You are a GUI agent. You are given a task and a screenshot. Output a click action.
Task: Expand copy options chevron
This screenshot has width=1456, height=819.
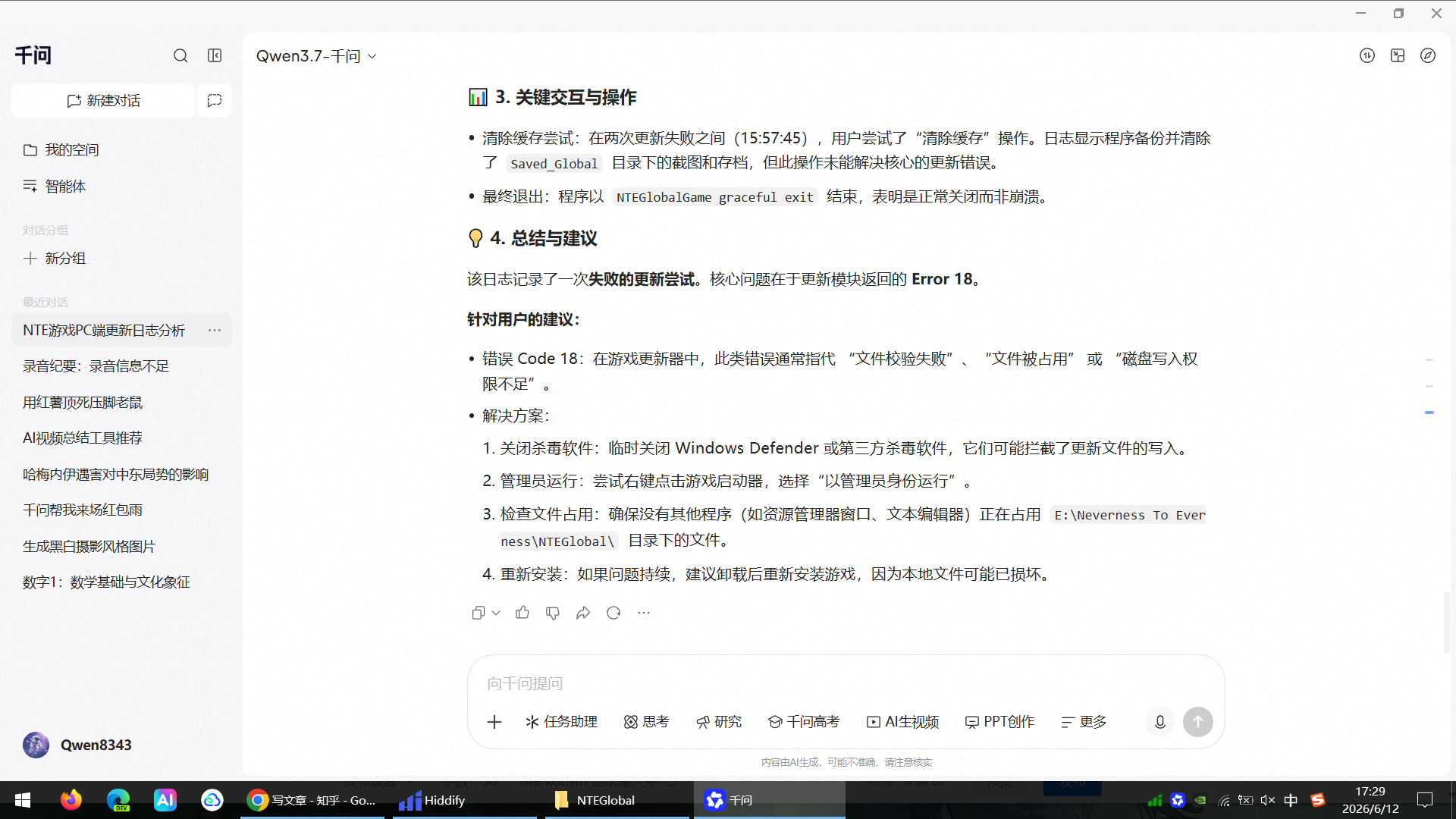click(x=496, y=613)
